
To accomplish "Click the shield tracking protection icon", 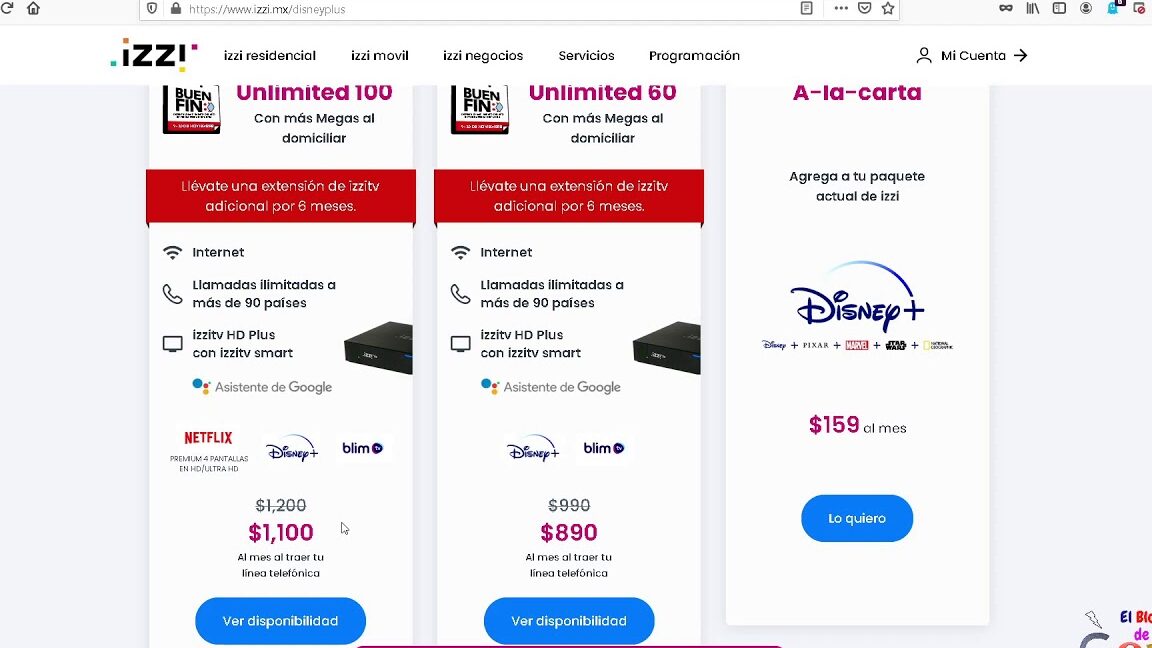I will tap(151, 9).
